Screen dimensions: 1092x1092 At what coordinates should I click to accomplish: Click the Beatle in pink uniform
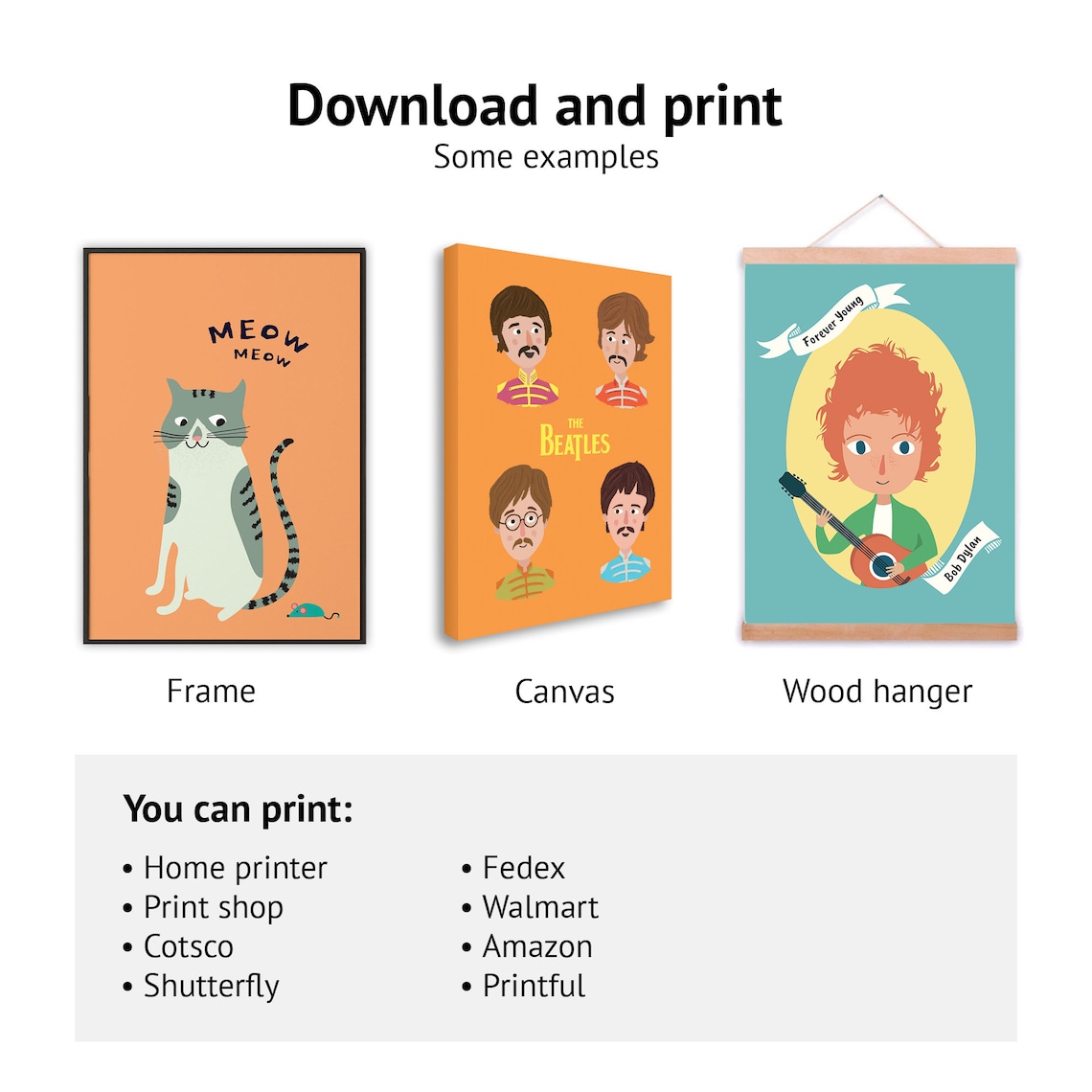tap(525, 346)
